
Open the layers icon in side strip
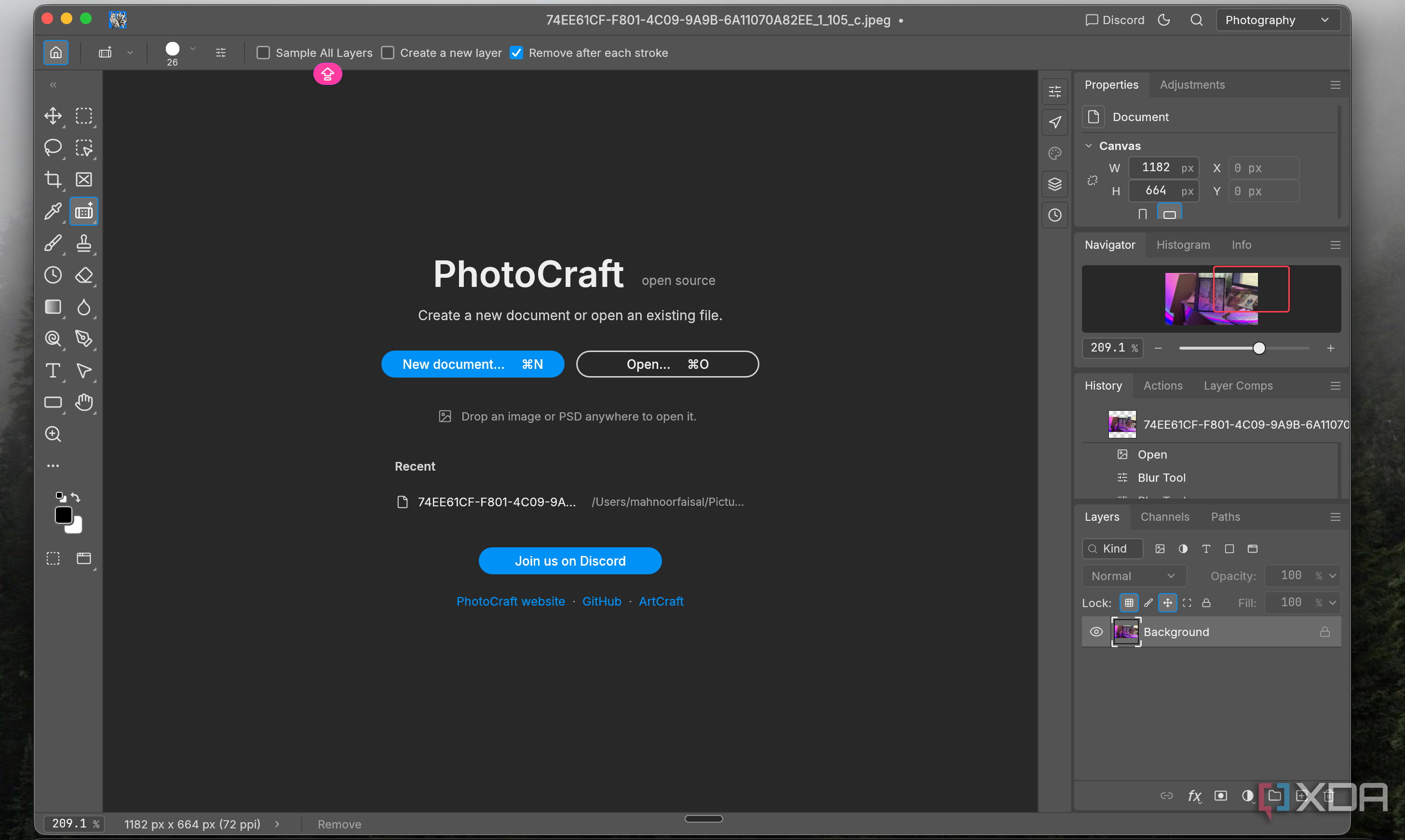1055,184
